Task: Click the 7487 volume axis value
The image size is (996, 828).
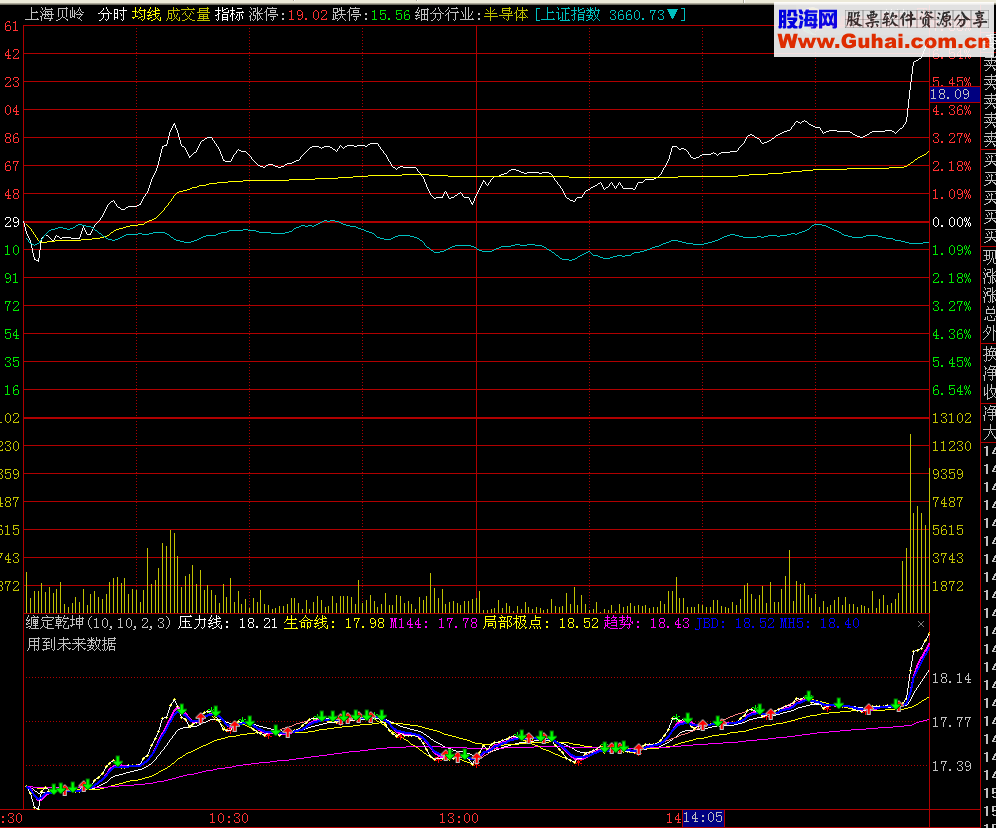Action: [x=948, y=502]
